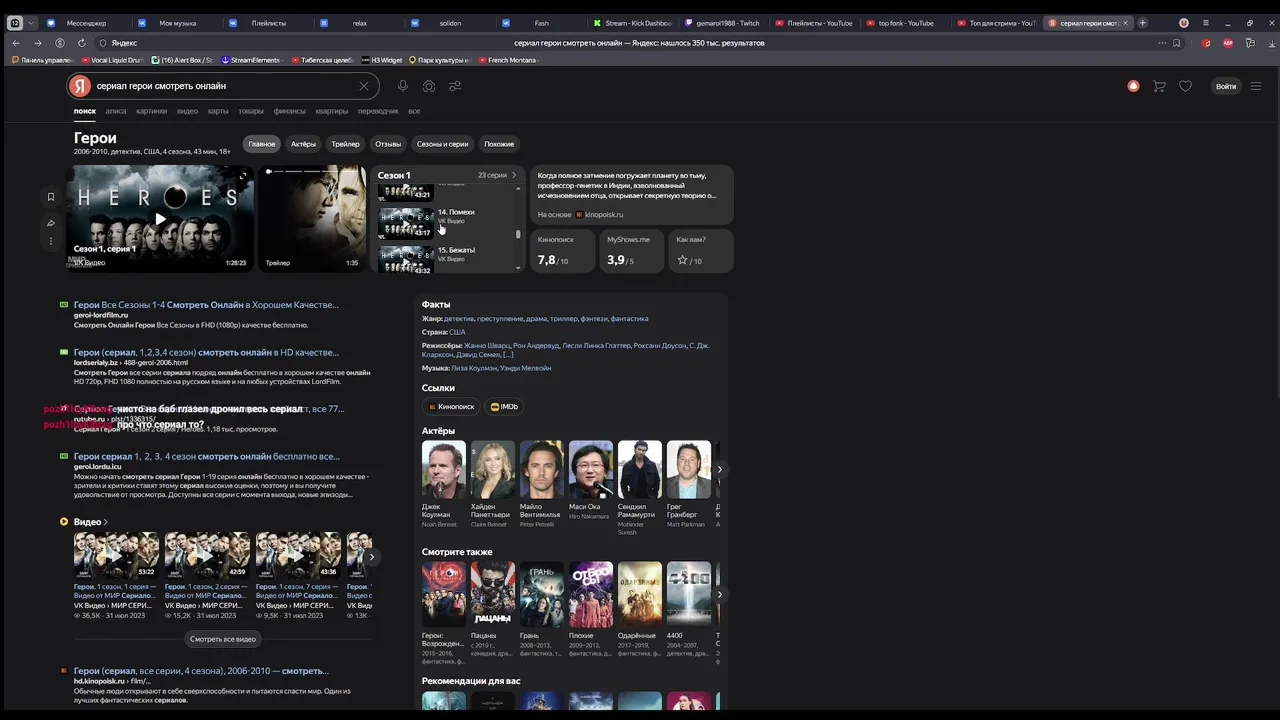Reload the page with refresh icon

81,43
